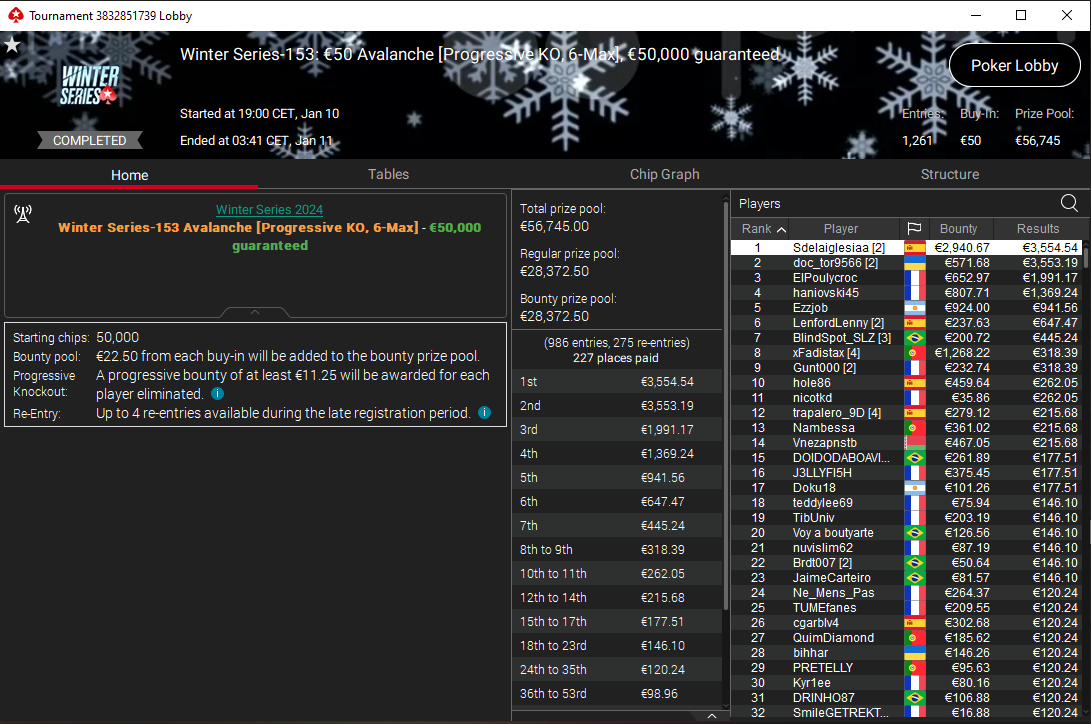The width and height of the screenshot is (1091, 724).
Task: Click Portugal flag beside xFadistax
Action: click(x=914, y=353)
